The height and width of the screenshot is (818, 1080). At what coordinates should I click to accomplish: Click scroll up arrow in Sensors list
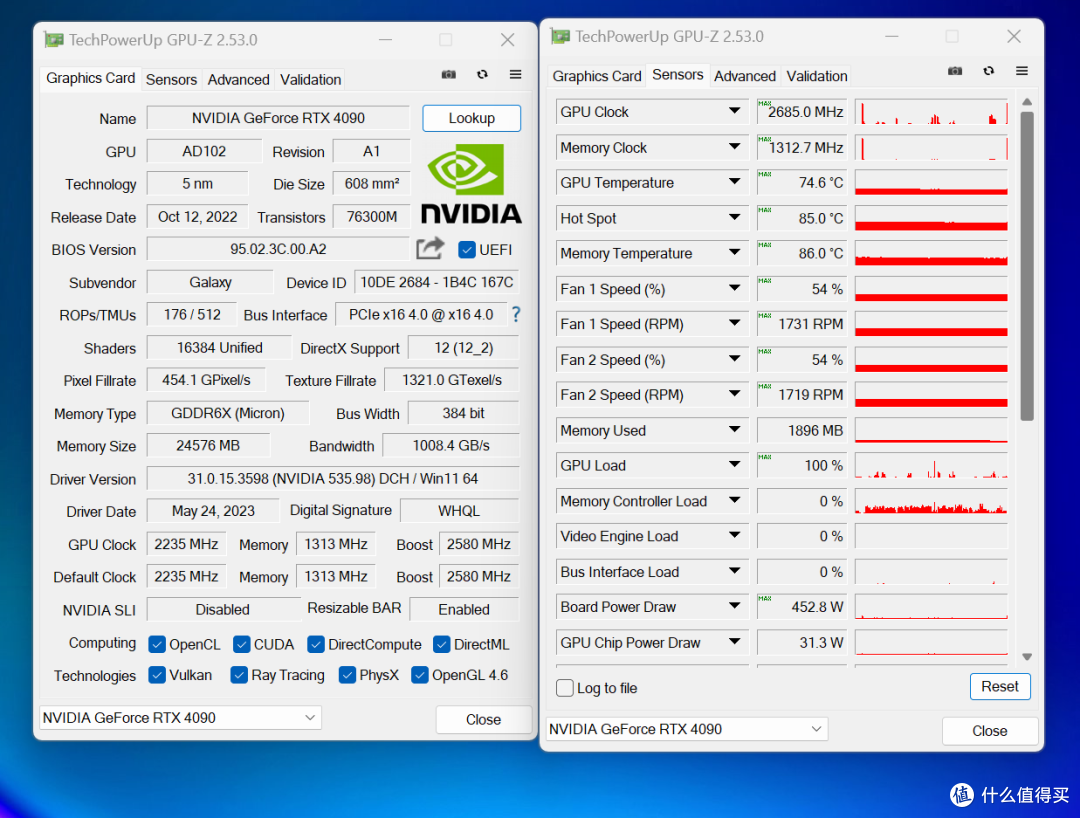pyautogui.click(x=1027, y=102)
